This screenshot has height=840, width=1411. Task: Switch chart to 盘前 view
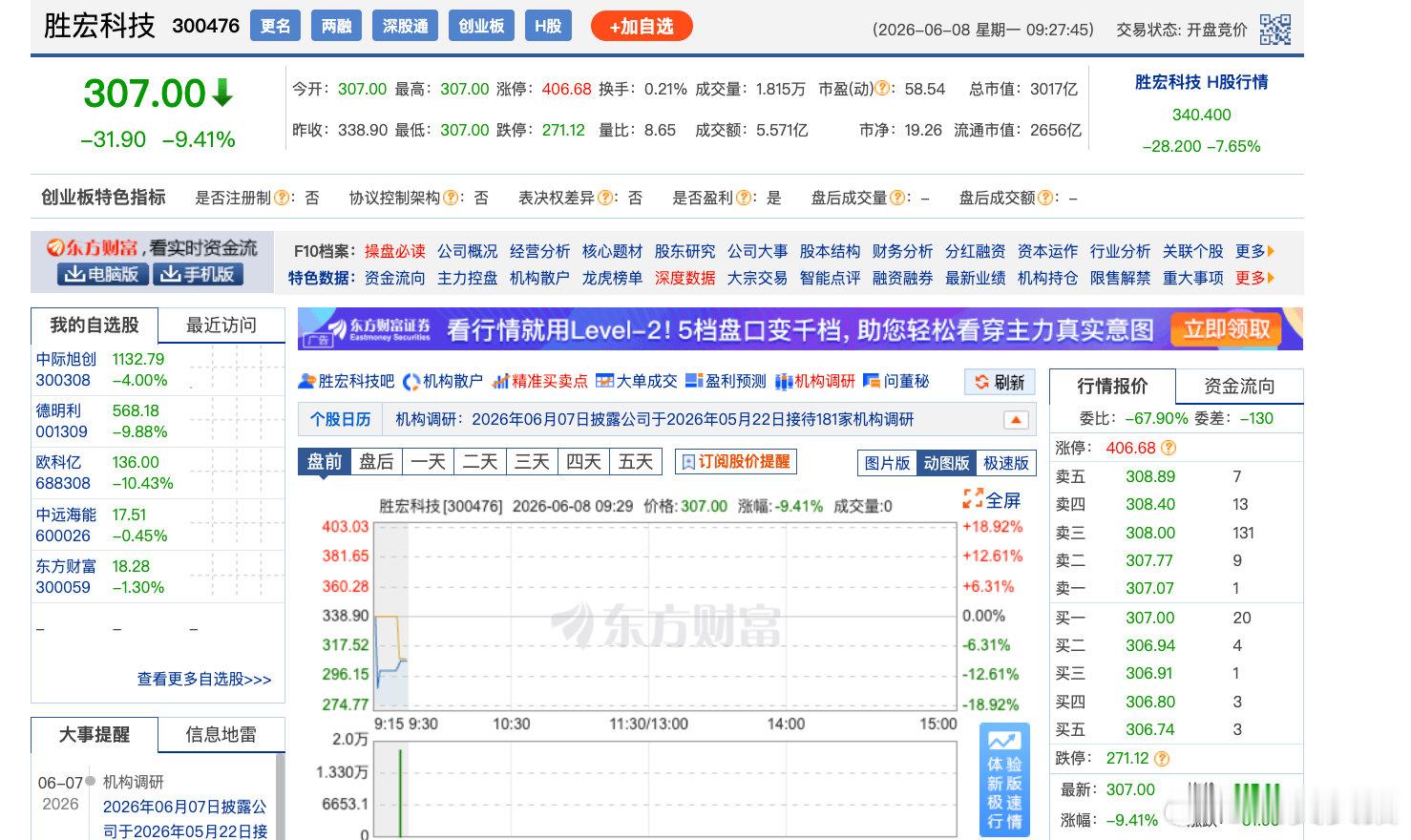click(x=325, y=462)
